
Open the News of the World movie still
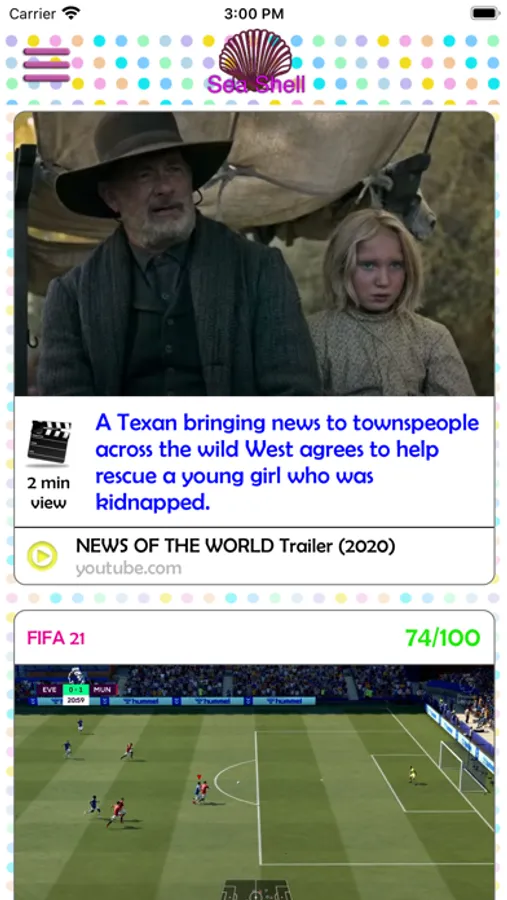254,253
